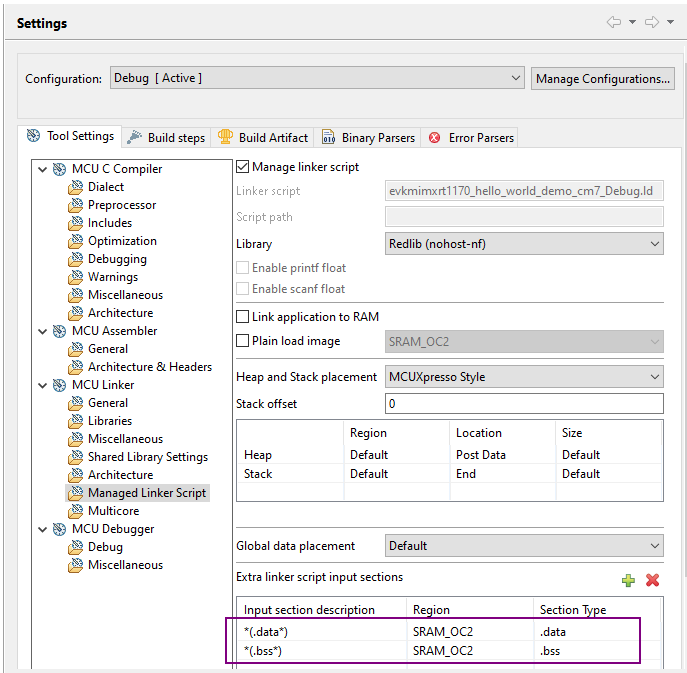This screenshot has width=687, height=673.
Task: Click the Architecture & Headers folder icon
Action: pyautogui.click(x=76, y=367)
